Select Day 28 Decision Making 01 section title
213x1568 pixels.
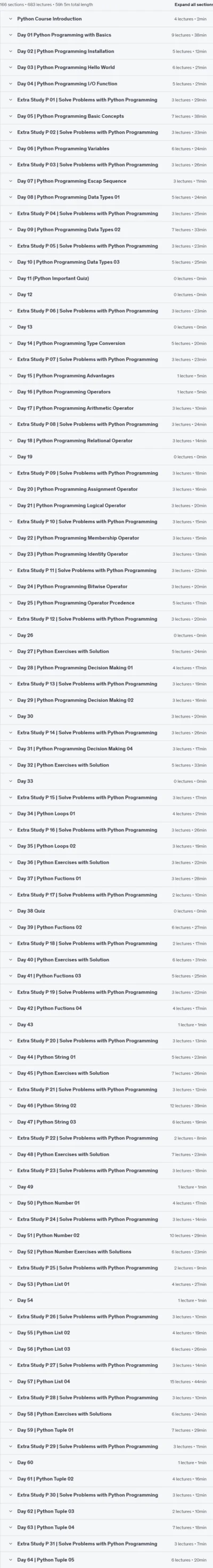[75, 668]
